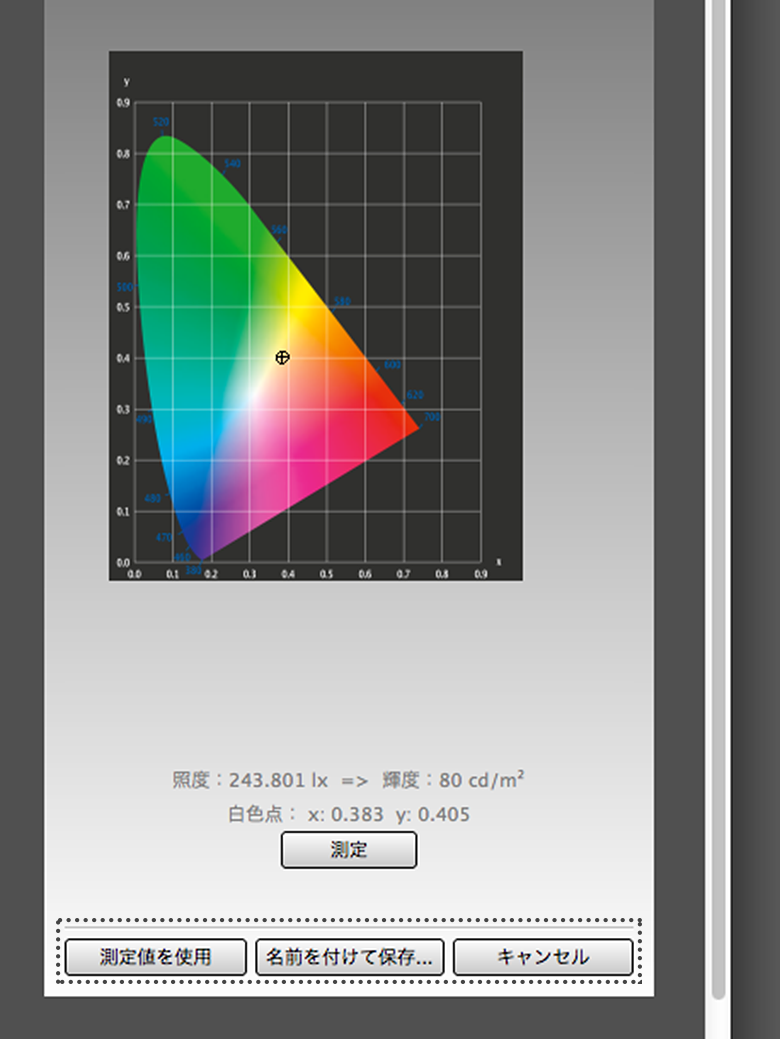780x1039 pixels.
Task: Click the white point crosshair marker
Action: click(282, 357)
